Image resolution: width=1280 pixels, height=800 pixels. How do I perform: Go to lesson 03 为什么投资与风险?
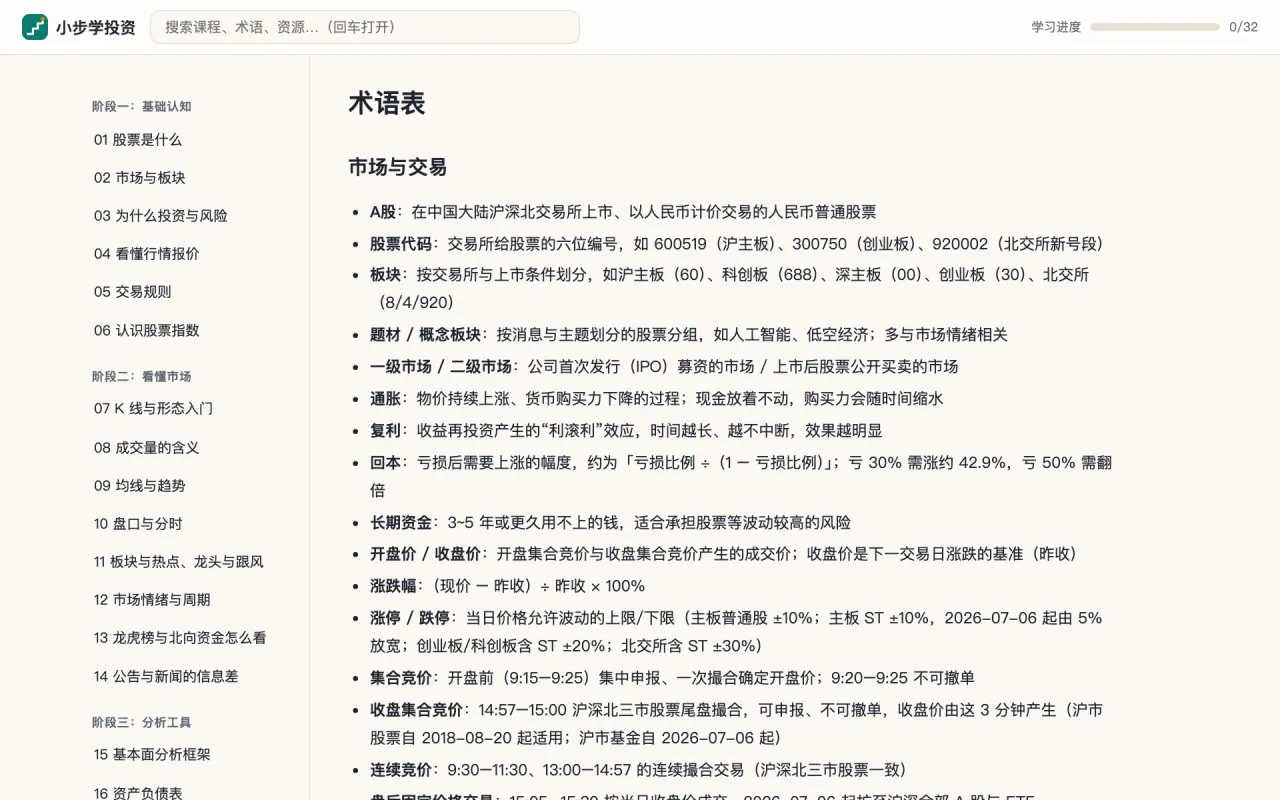point(161,216)
